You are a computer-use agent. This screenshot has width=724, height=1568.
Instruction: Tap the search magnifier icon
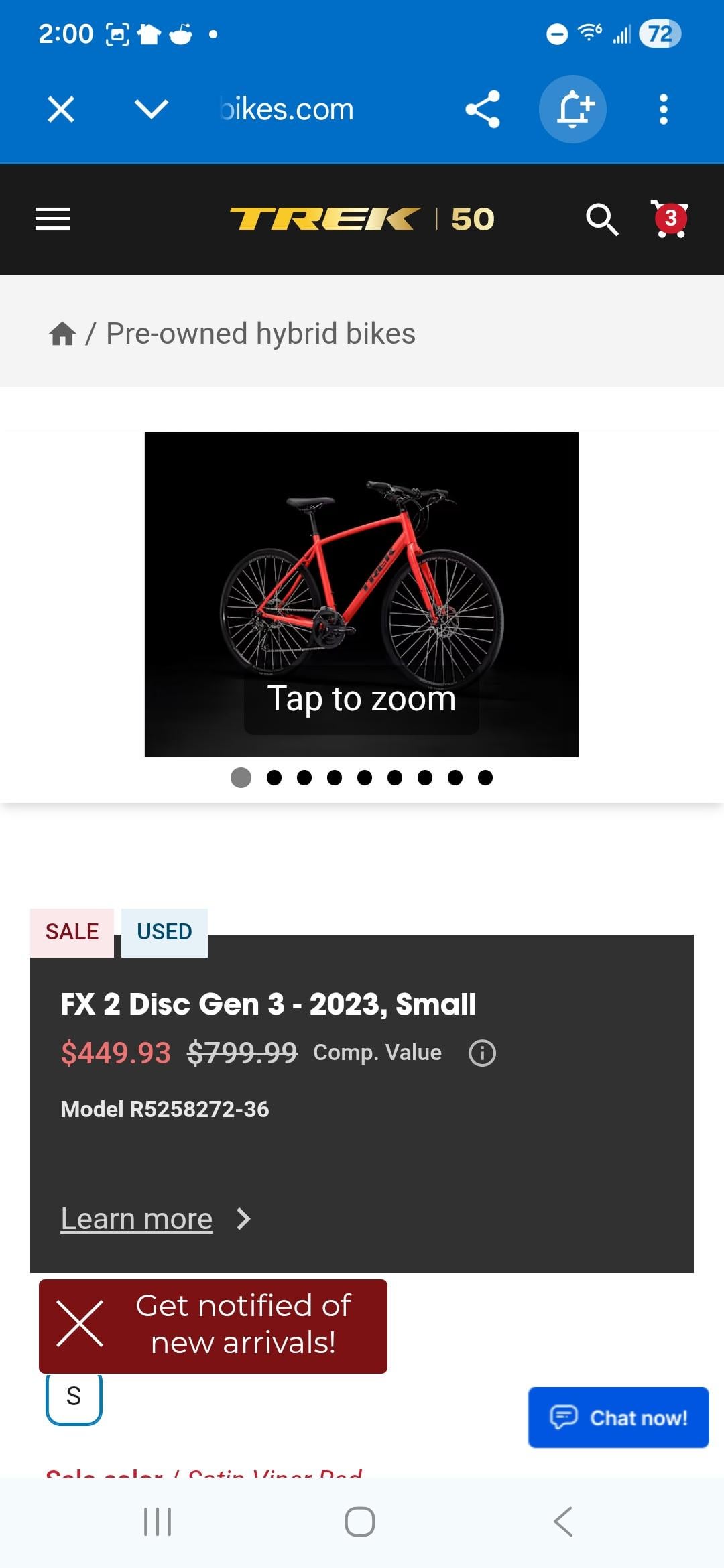(x=601, y=219)
